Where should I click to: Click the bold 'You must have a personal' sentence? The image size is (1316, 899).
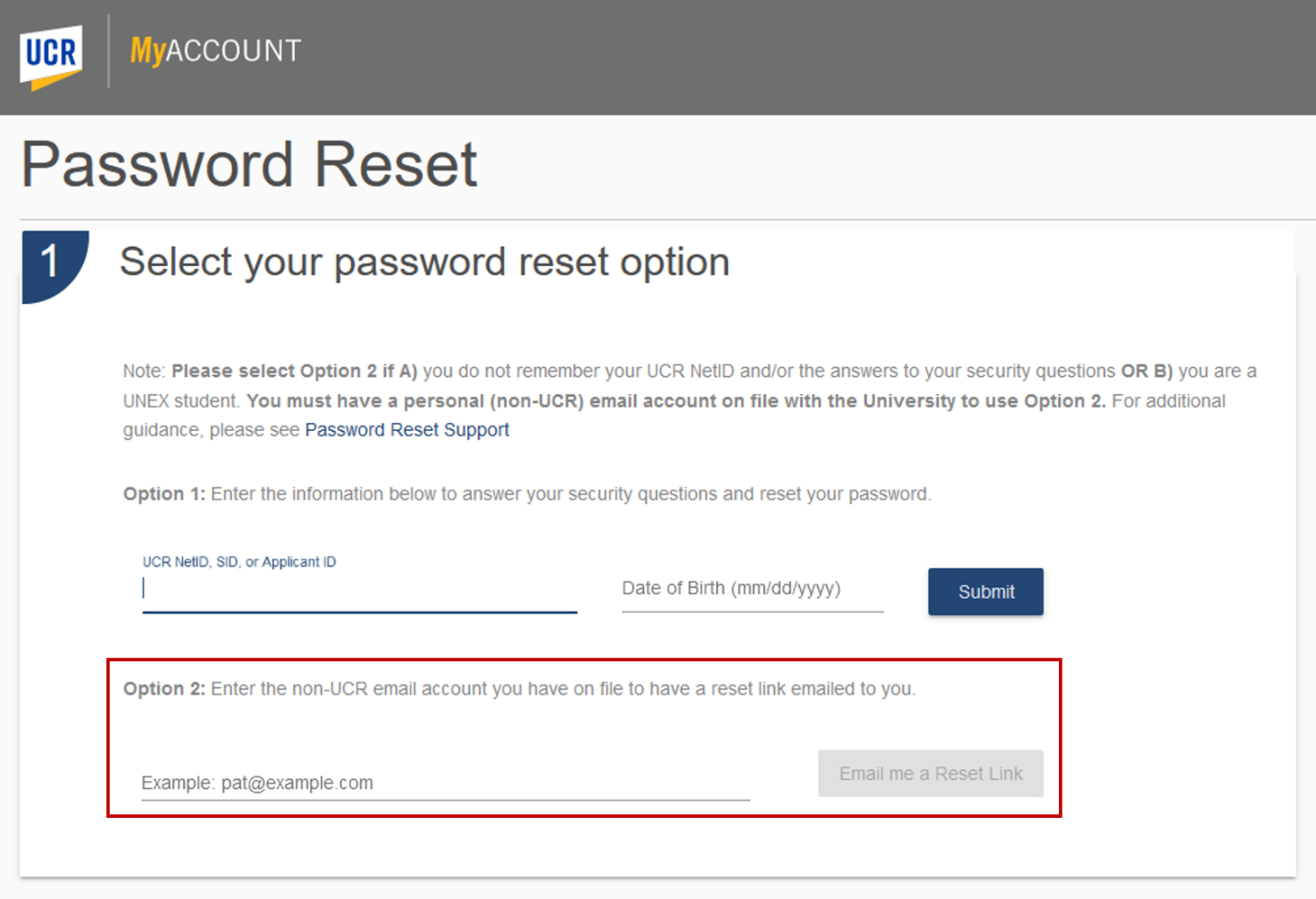(x=676, y=402)
